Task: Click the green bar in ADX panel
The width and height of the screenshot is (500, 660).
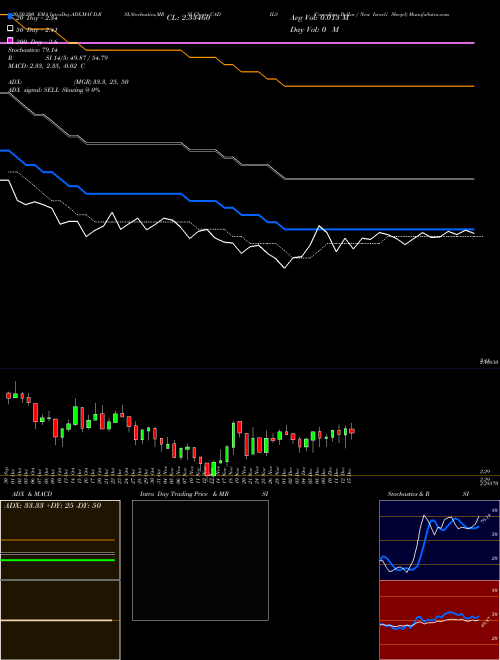Action: [x=58, y=560]
